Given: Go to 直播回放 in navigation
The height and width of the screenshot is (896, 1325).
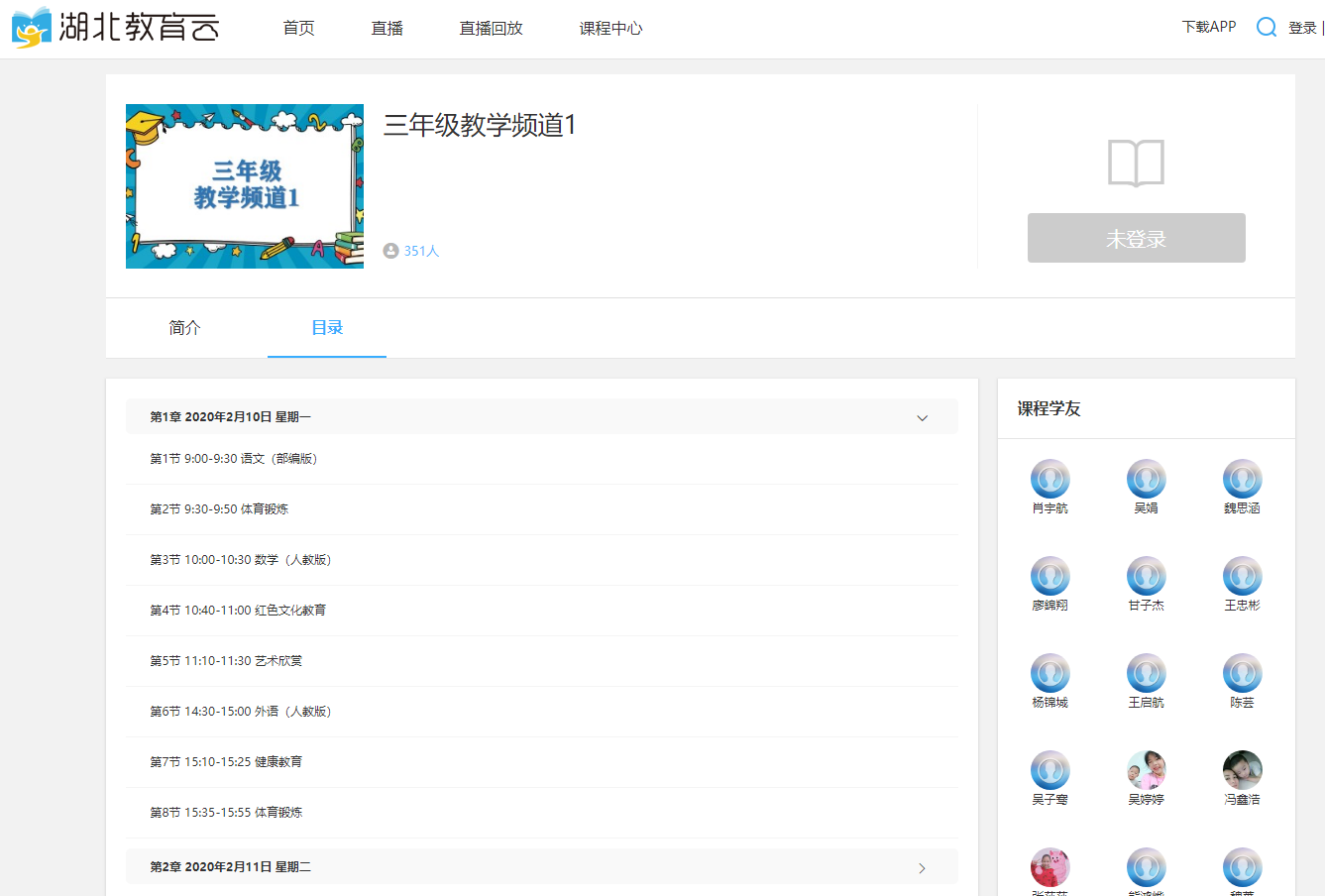Looking at the screenshot, I should (x=491, y=29).
